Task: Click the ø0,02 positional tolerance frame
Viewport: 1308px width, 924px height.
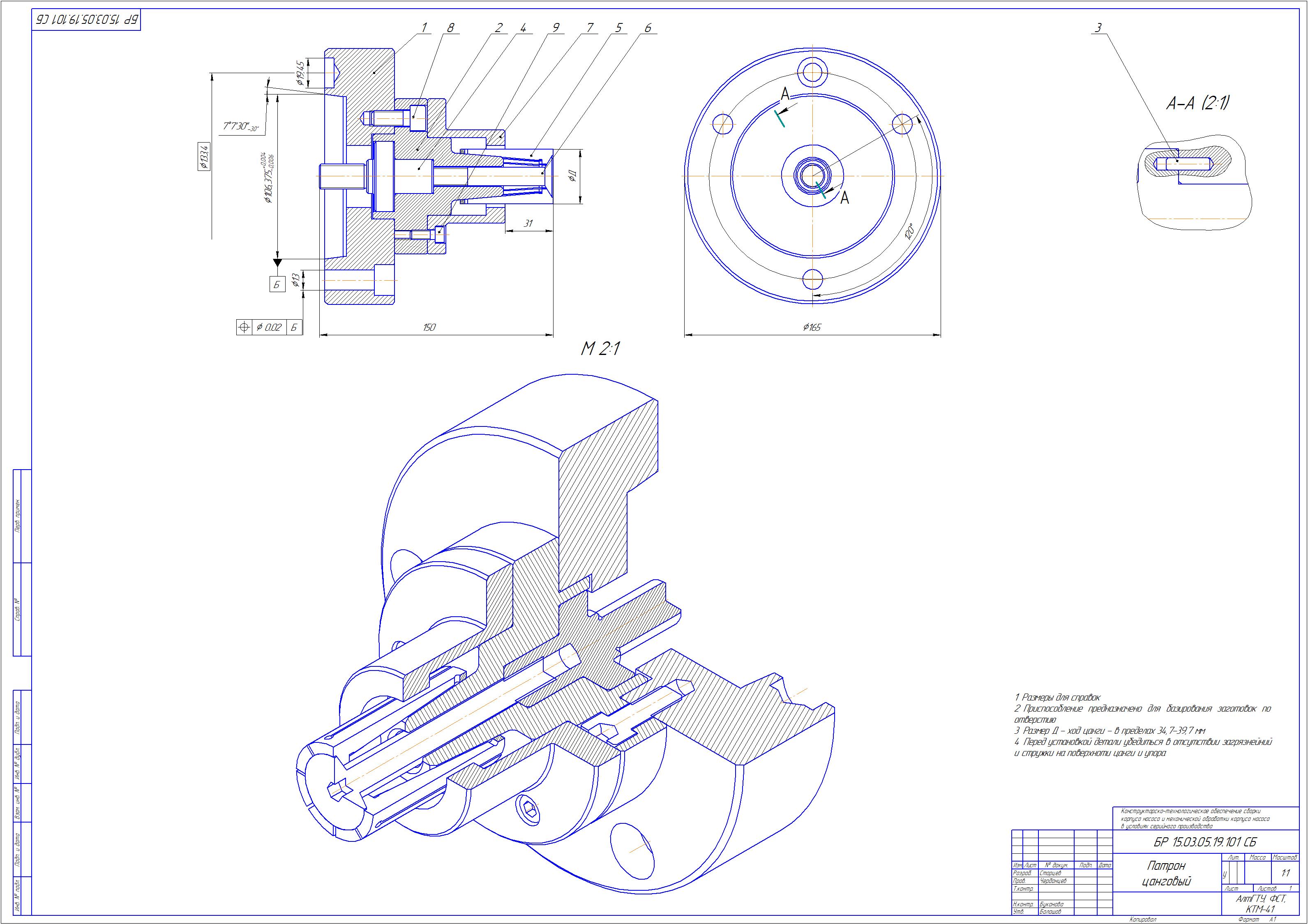Action: click(269, 327)
